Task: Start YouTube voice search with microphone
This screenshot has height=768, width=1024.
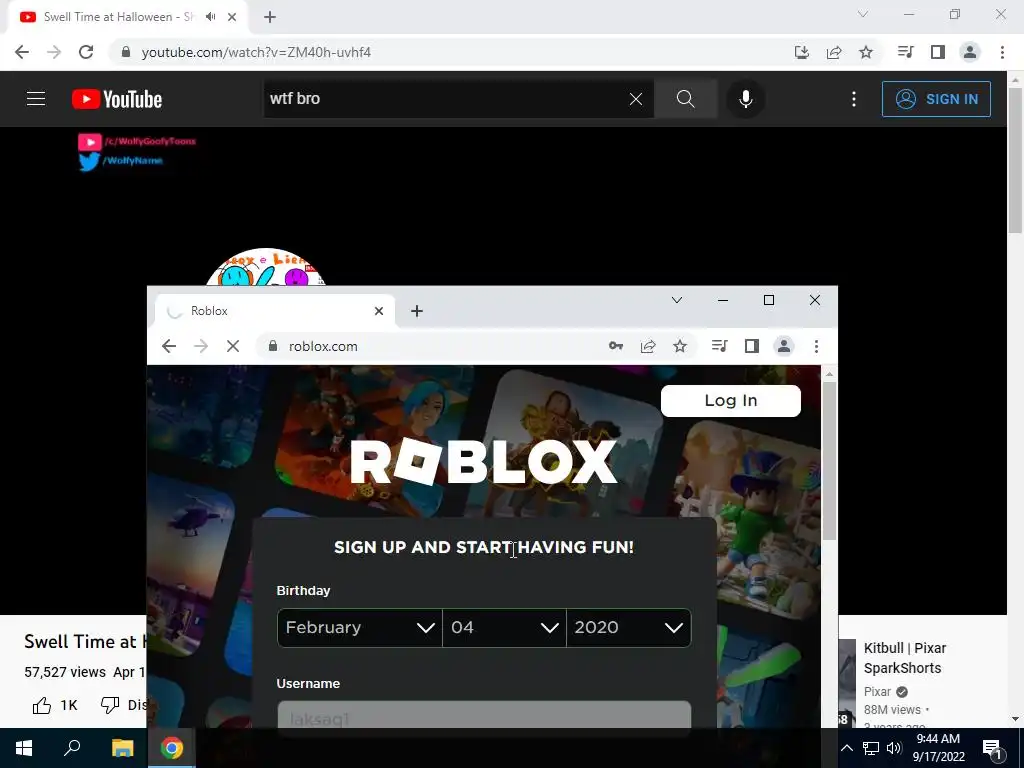Action: (x=745, y=99)
